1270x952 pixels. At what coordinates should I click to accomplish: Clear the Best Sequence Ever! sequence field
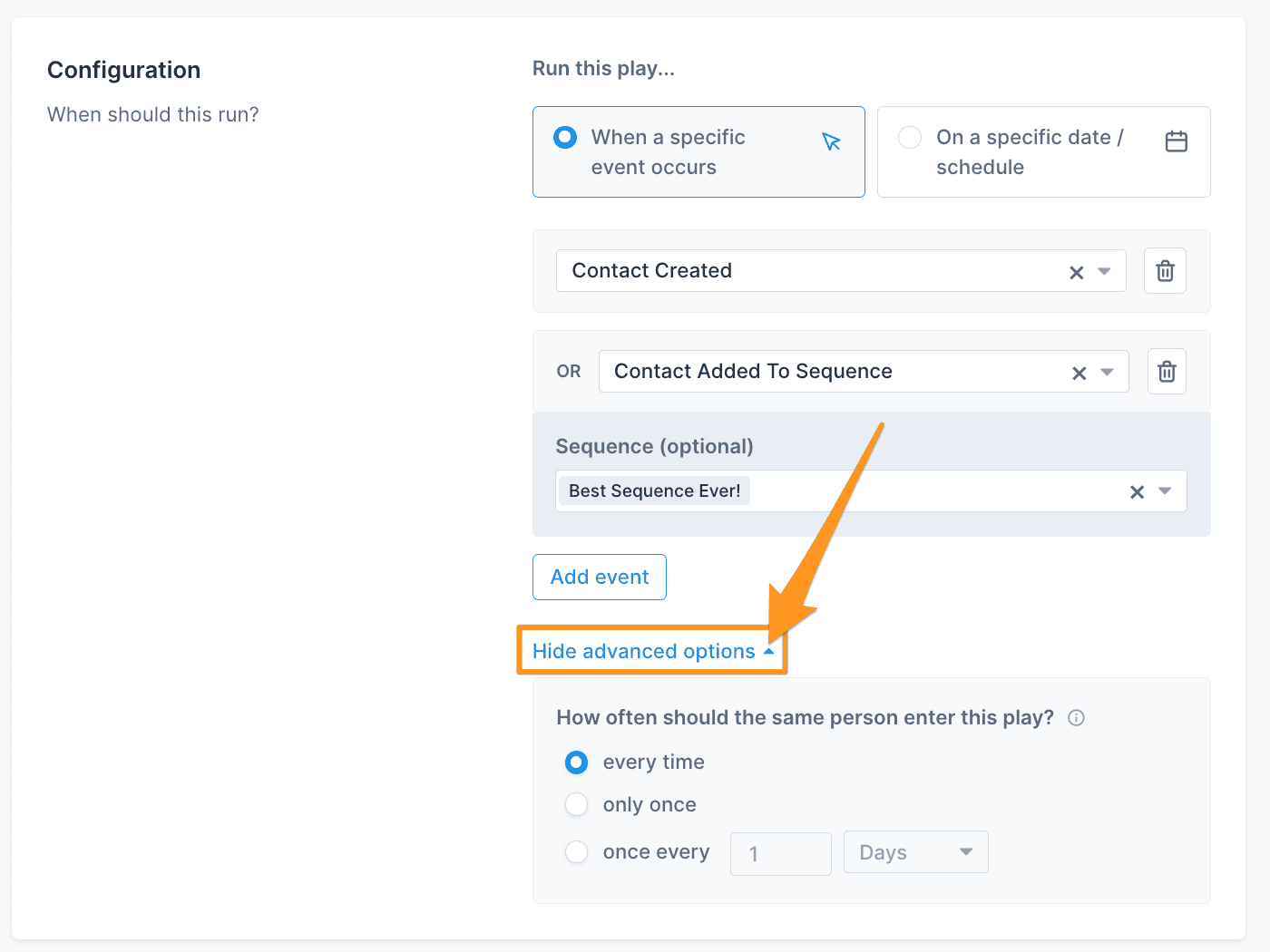[x=1137, y=491]
